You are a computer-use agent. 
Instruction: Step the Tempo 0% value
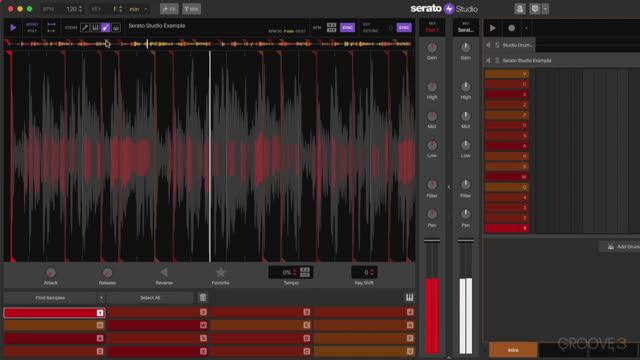[x=295, y=272]
